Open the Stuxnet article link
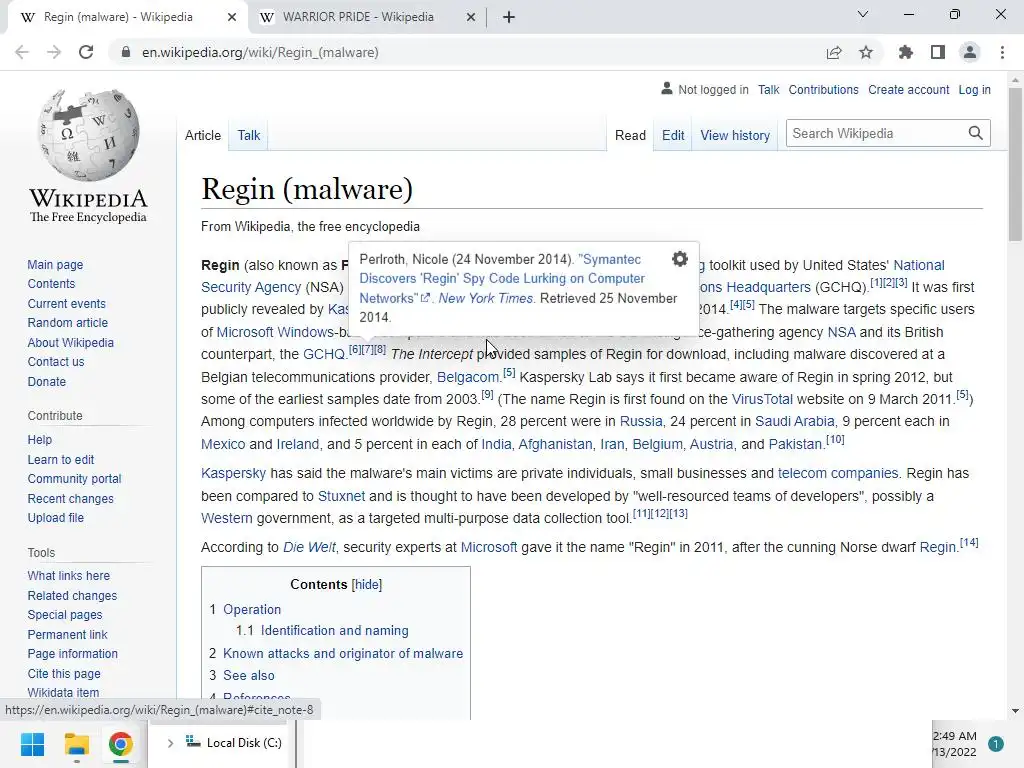This screenshot has height=768, width=1024. [342, 496]
